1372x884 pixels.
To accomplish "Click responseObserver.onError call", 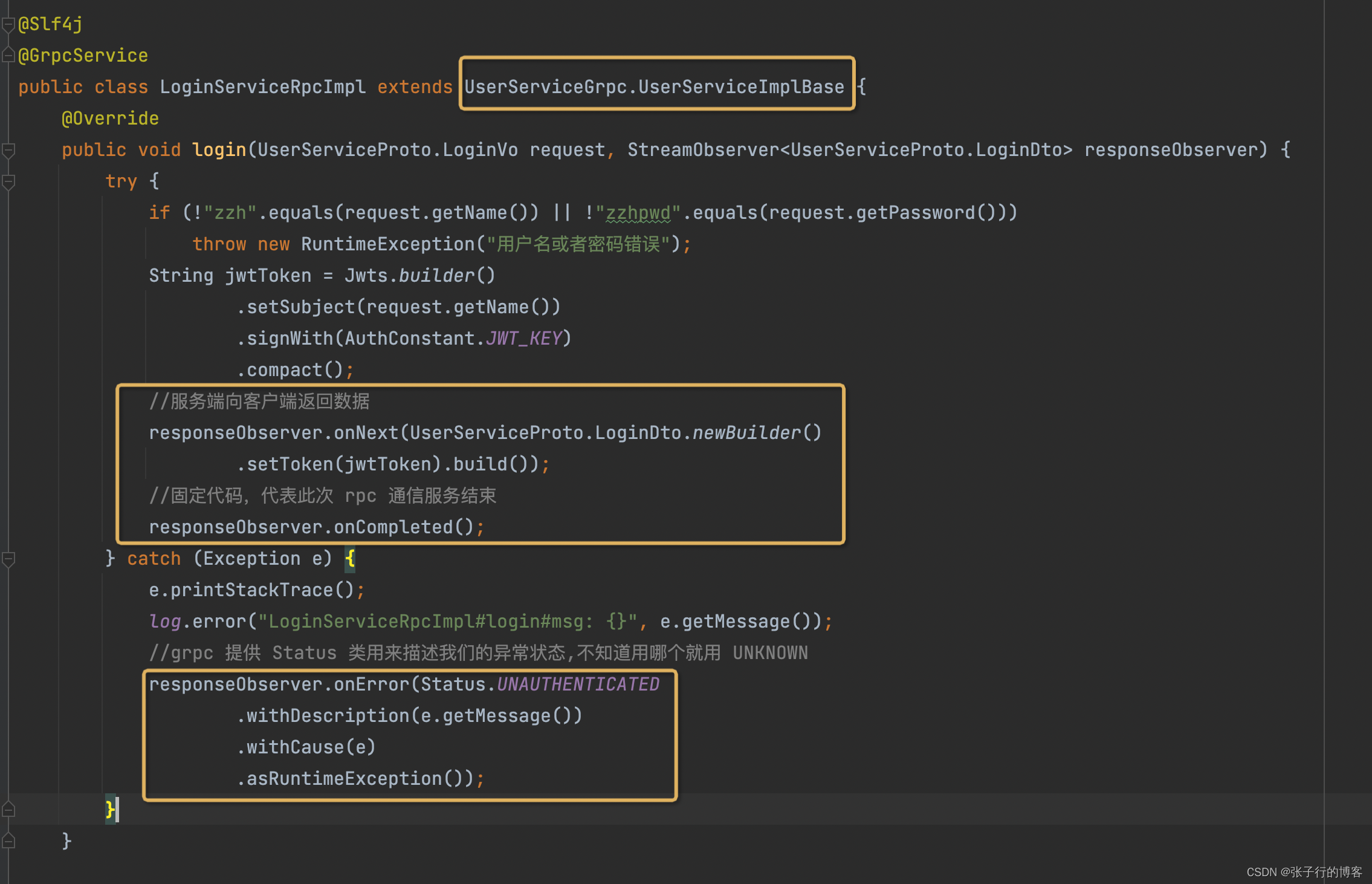I will (x=279, y=684).
